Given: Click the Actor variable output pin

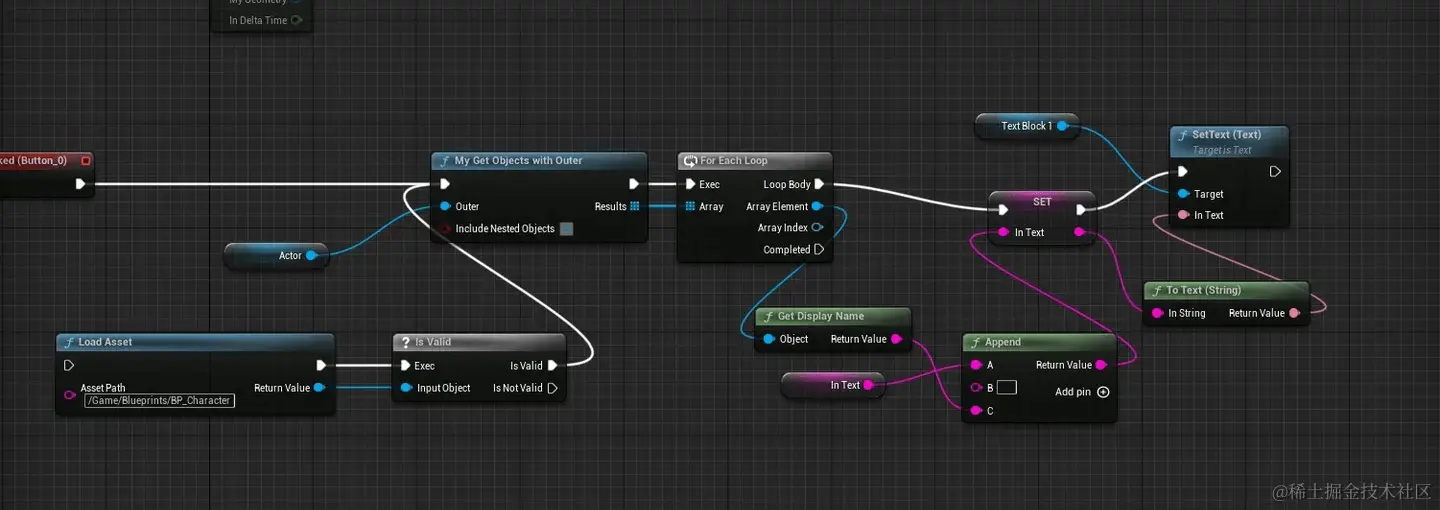Looking at the screenshot, I should point(311,256).
